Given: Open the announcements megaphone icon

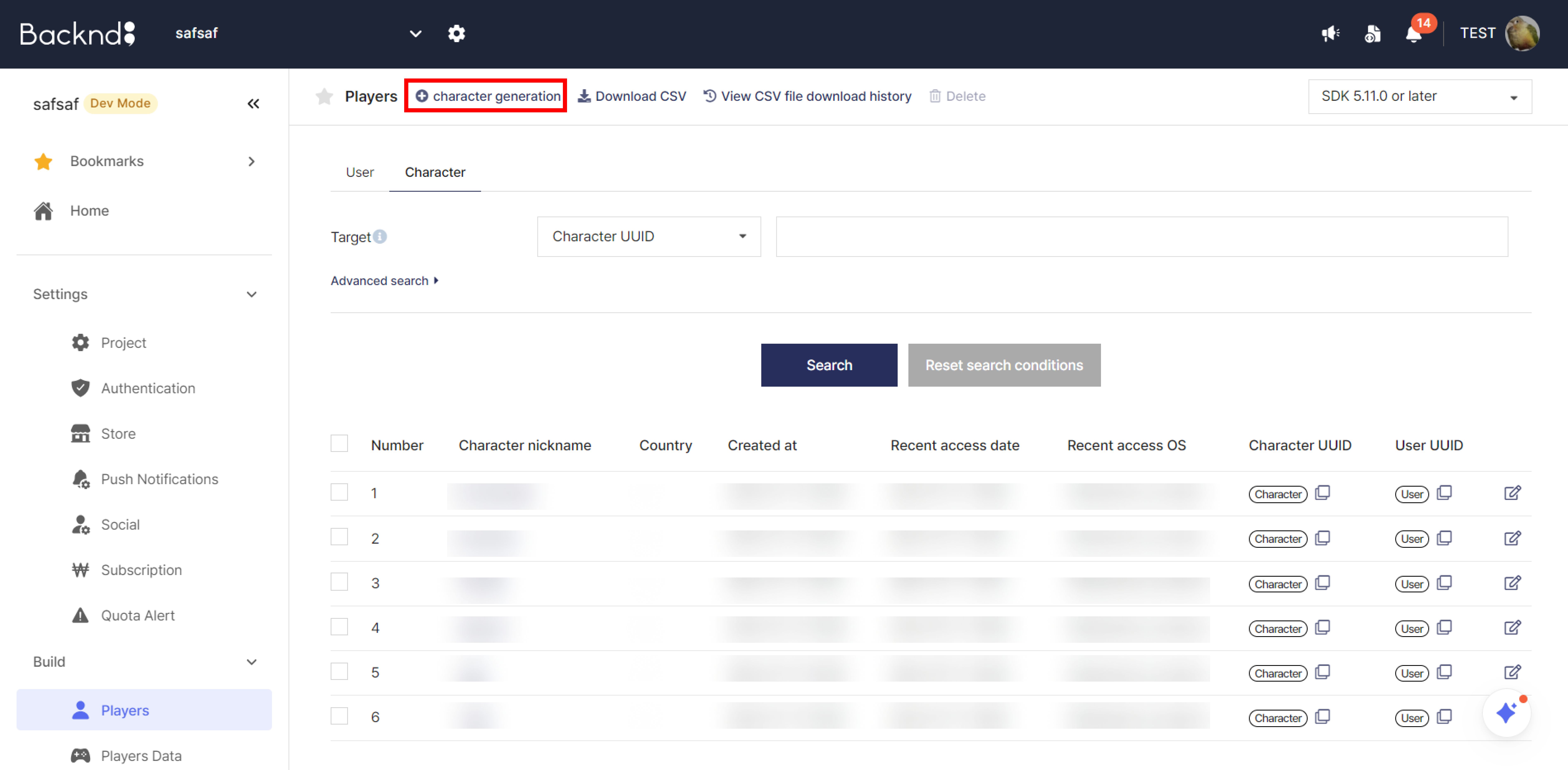Looking at the screenshot, I should [x=1331, y=33].
